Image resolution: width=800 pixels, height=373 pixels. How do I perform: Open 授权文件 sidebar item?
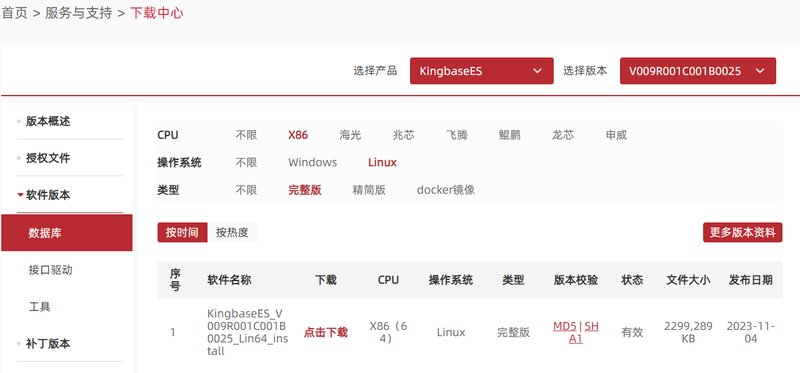pos(48,158)
